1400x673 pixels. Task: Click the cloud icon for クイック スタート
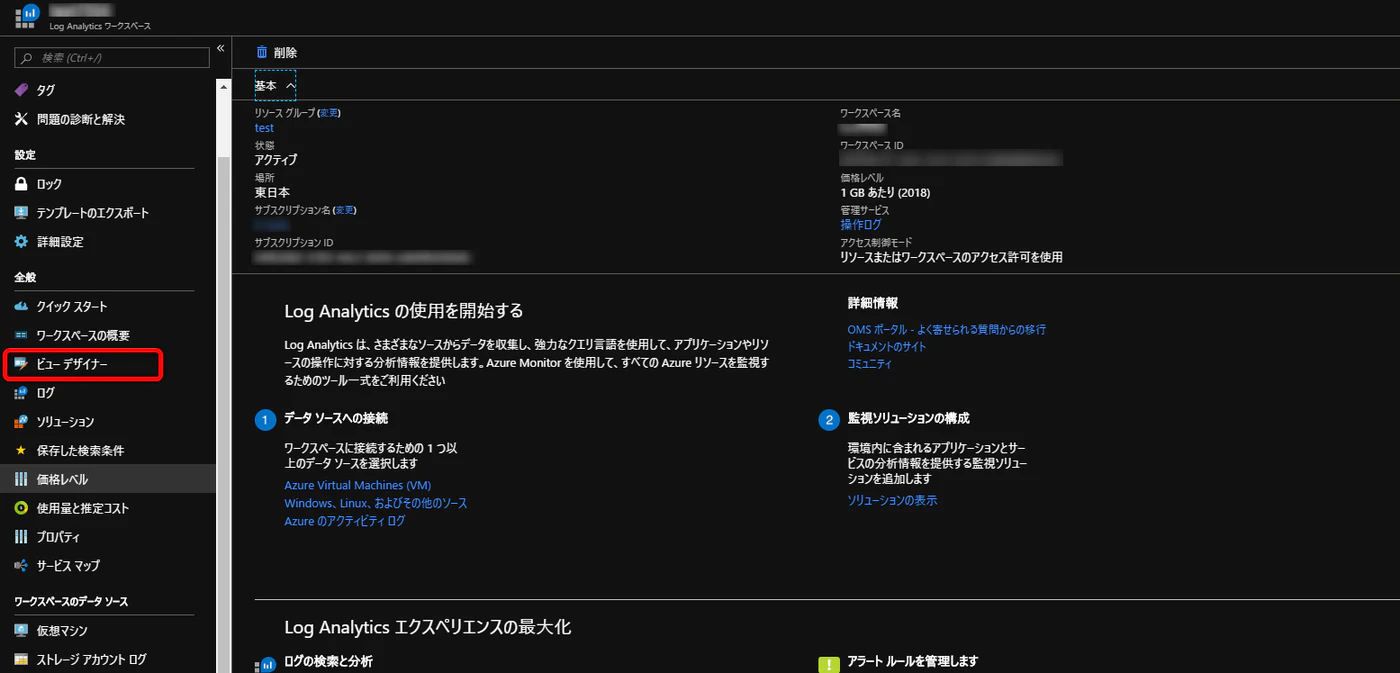click(21, 307)
